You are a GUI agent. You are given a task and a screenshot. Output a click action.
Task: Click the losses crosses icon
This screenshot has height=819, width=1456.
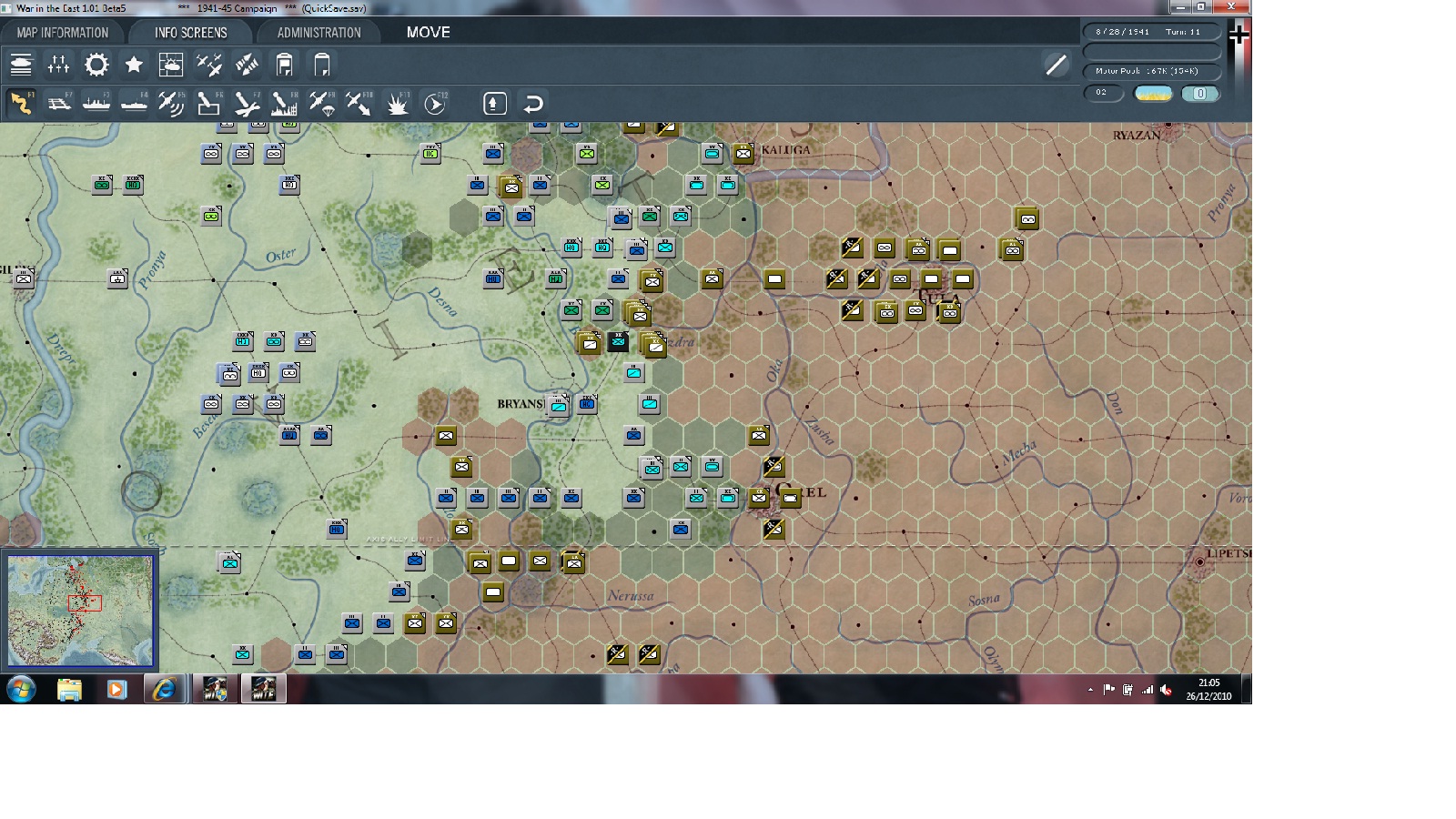[x=58, y=65]
